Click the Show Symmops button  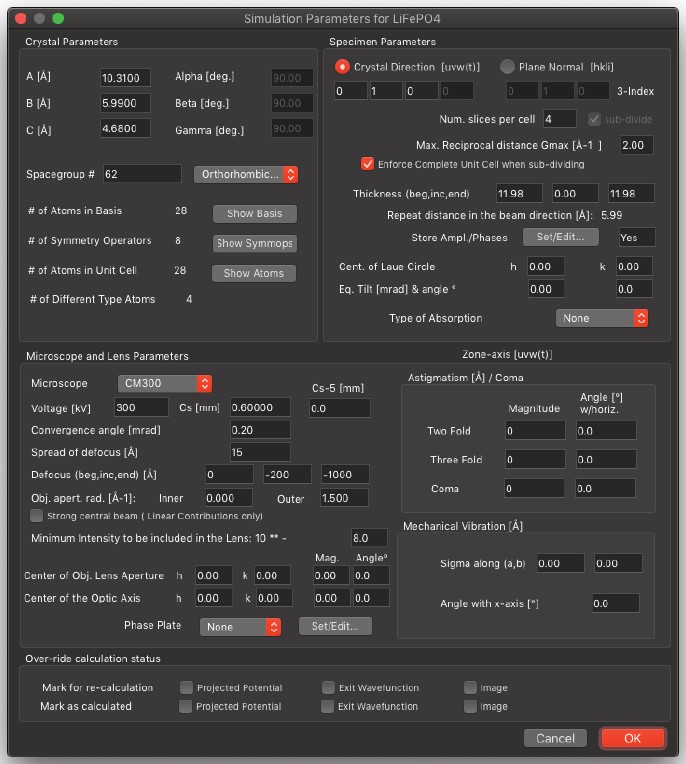pyautogui.click(x=256, y=243)
